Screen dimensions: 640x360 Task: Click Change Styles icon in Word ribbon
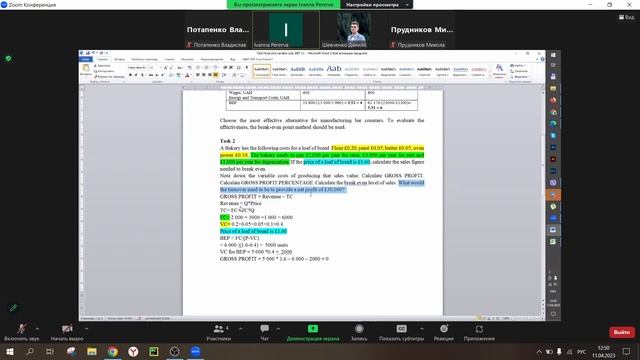click(x=499, y=70)
